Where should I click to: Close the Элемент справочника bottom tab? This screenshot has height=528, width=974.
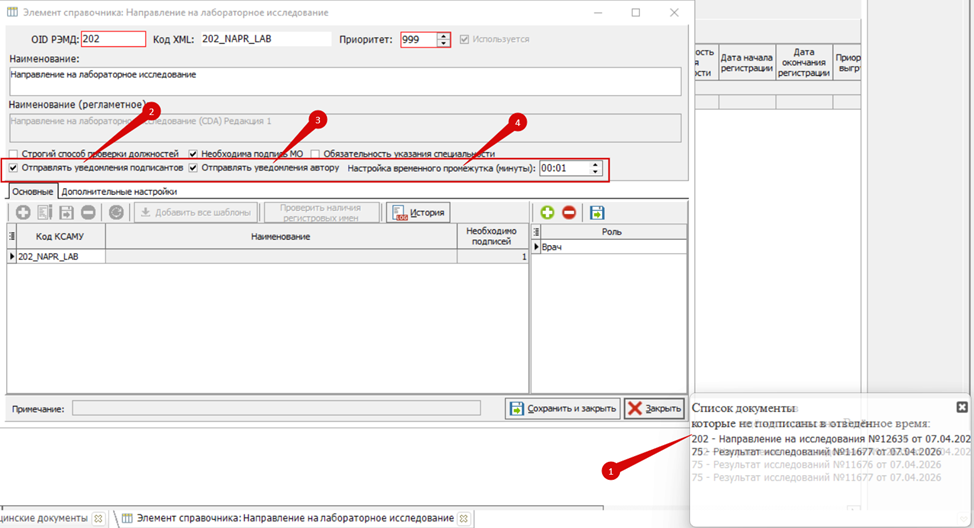point(465,518)
